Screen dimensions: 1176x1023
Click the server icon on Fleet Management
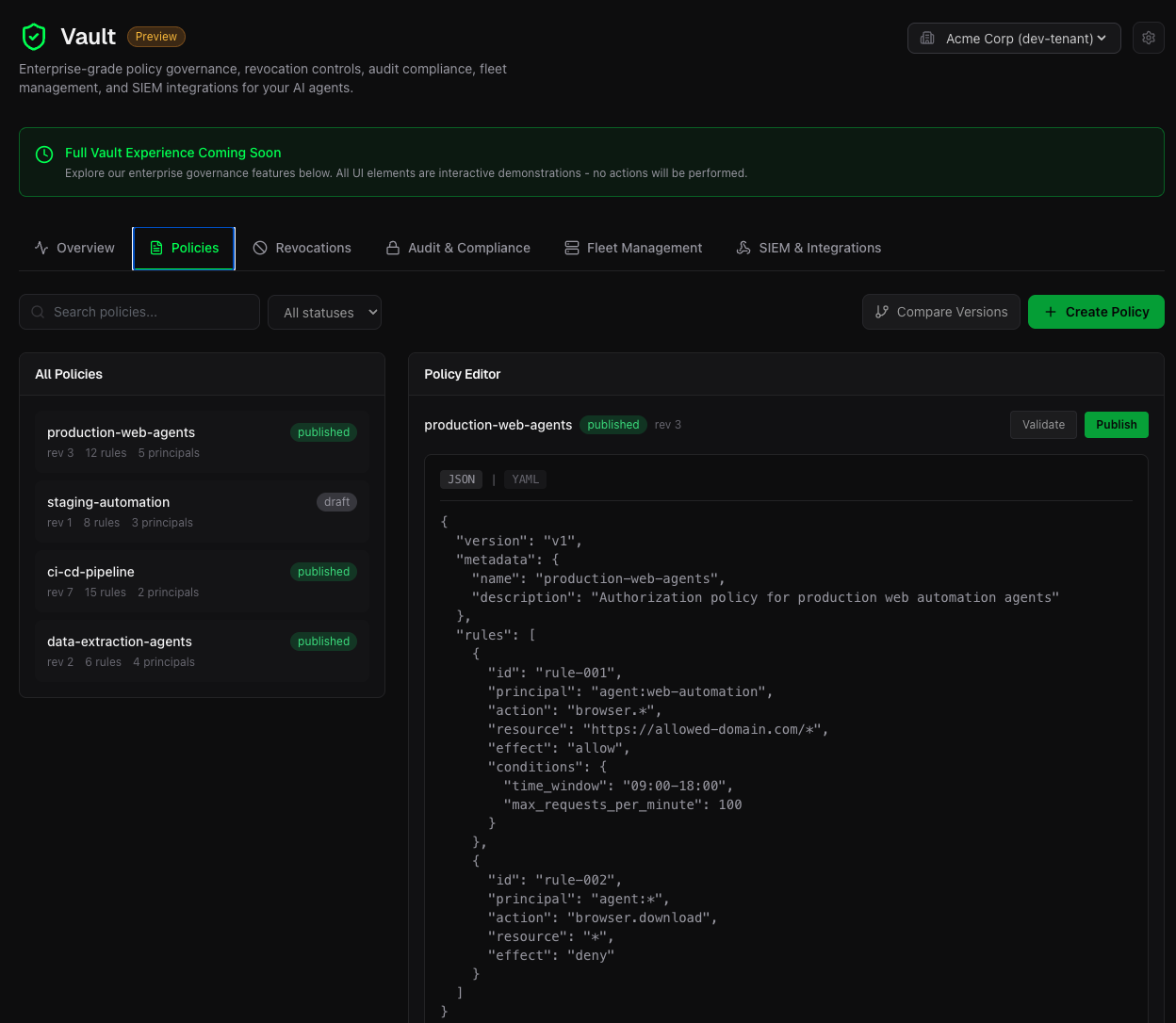tap(572, 248)
